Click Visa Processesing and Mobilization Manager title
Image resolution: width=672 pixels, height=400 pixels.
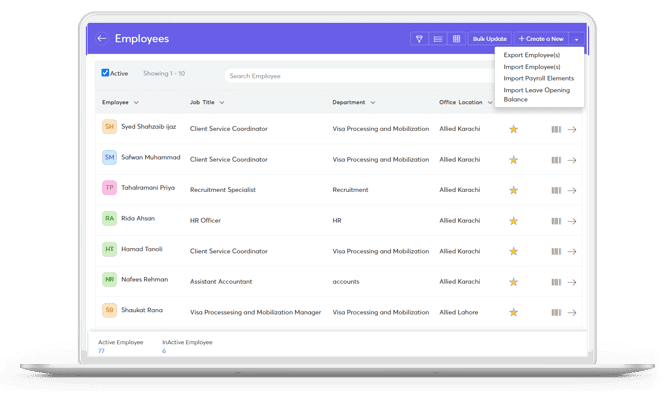point(255,313)
